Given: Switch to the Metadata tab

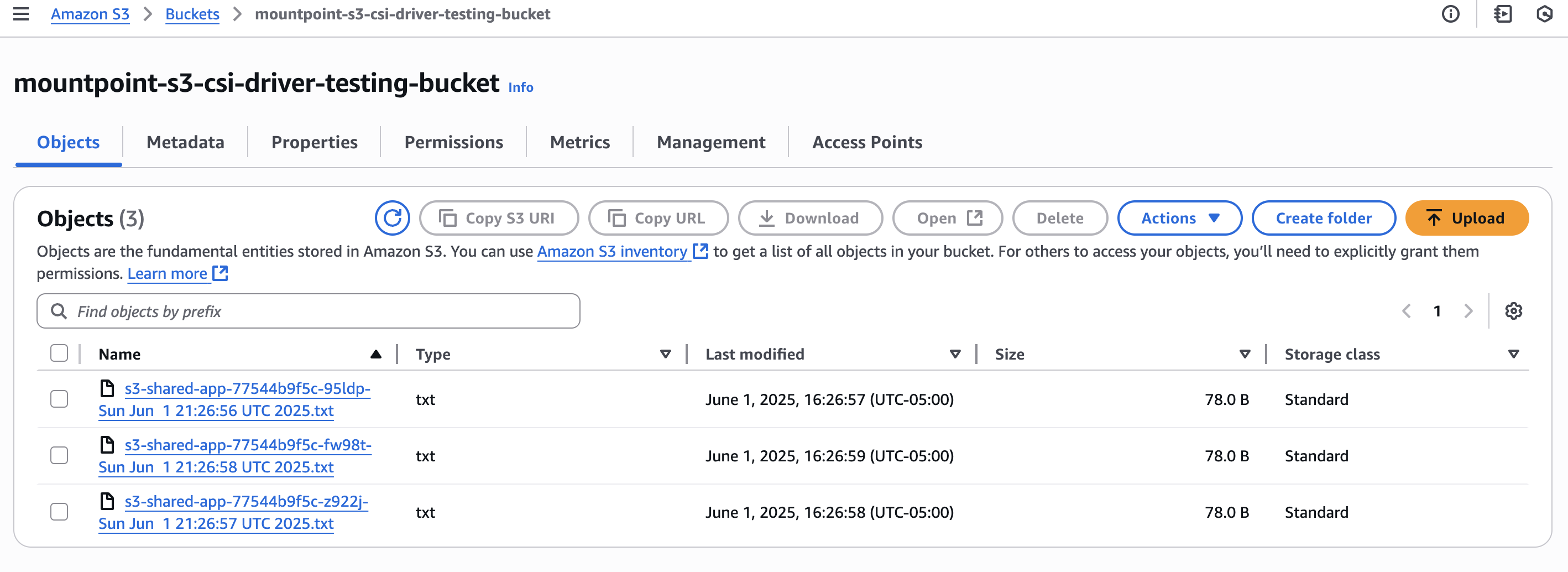Looking at the screenshot, I should coord(185,142).
